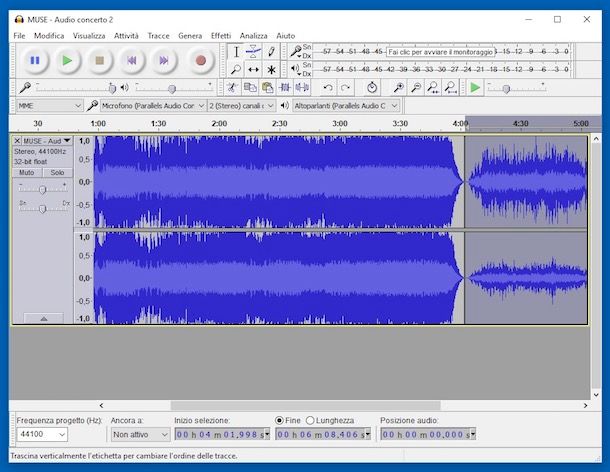This screenshot has width=610, height=472.
Task: Skip to start of the track
Action: (x=132, y=60)
